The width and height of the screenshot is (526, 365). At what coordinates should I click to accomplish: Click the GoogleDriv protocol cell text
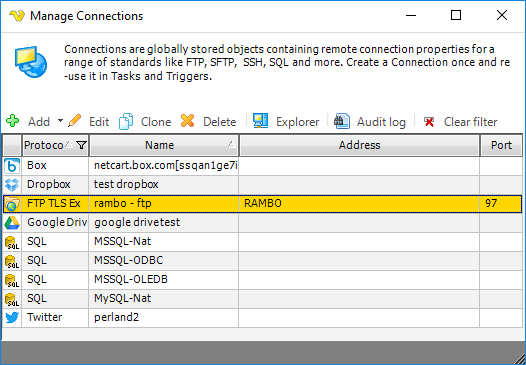tap(57, 222)
